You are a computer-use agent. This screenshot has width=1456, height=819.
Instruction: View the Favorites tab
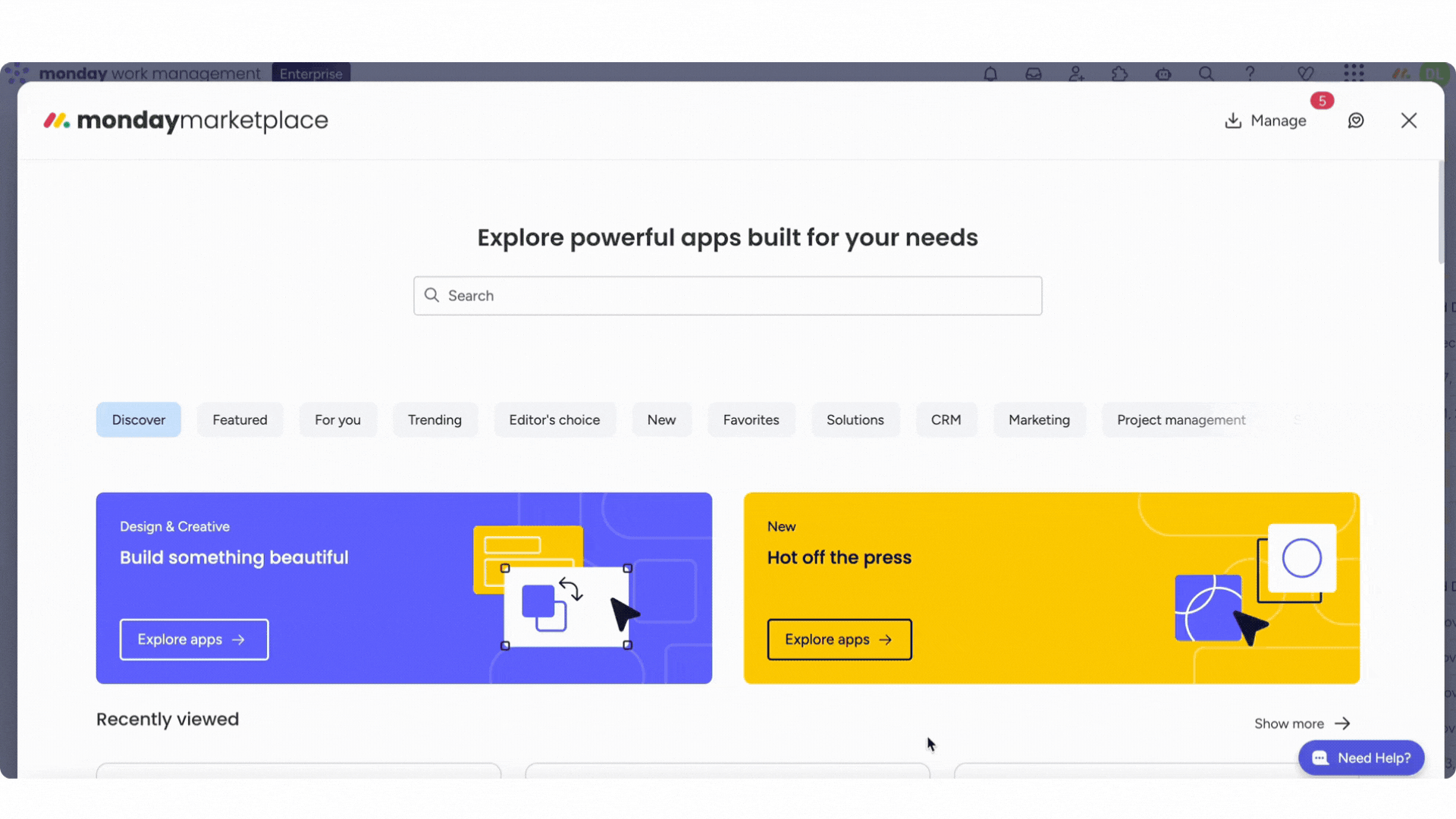coord(751,420)
